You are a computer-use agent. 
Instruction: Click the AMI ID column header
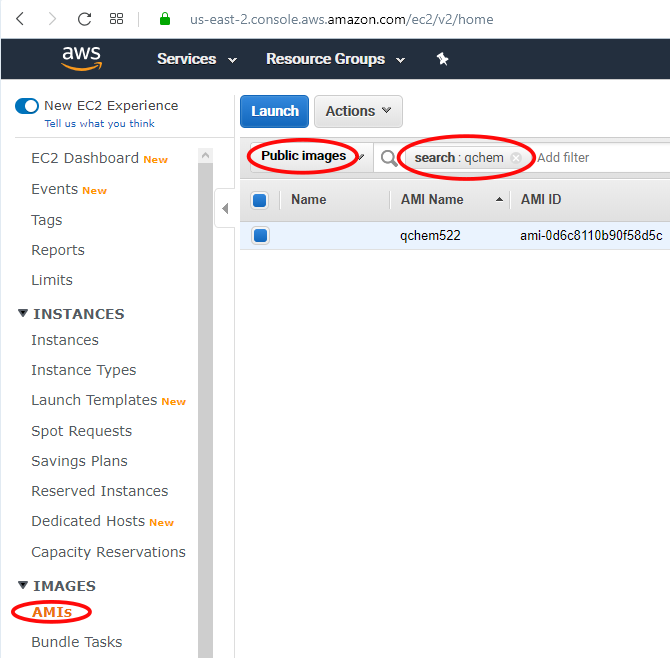541,200
